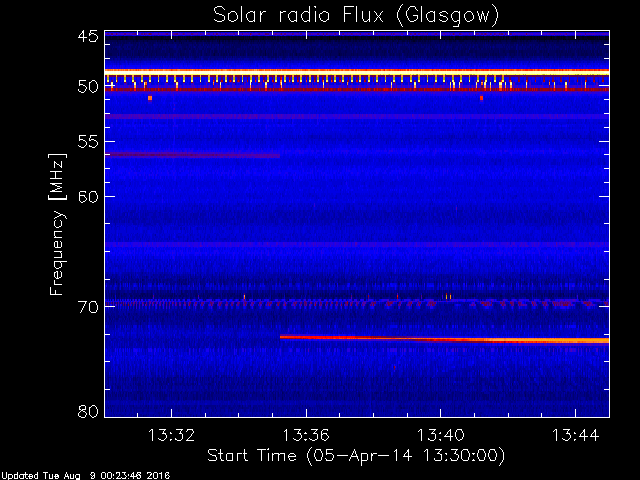Click the bright white emission band near 49 MHz
The image size is (640, 480).
point(357,72)
